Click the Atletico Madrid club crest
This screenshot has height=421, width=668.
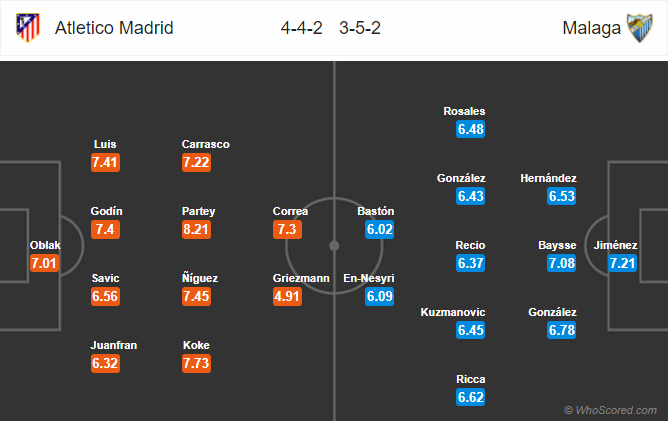tap(28, 28)
